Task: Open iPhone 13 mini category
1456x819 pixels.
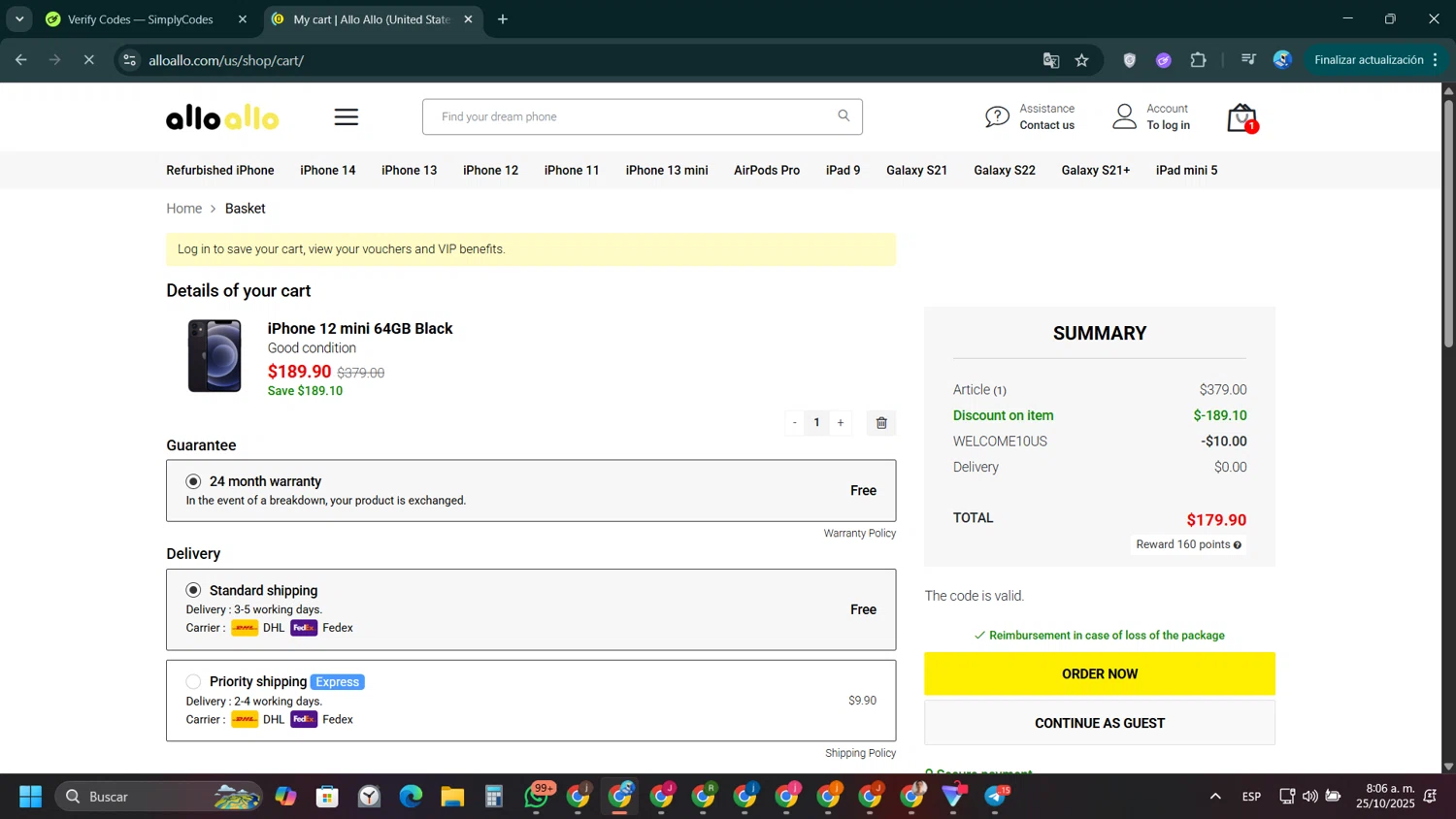Action: [x=667, y=170]
